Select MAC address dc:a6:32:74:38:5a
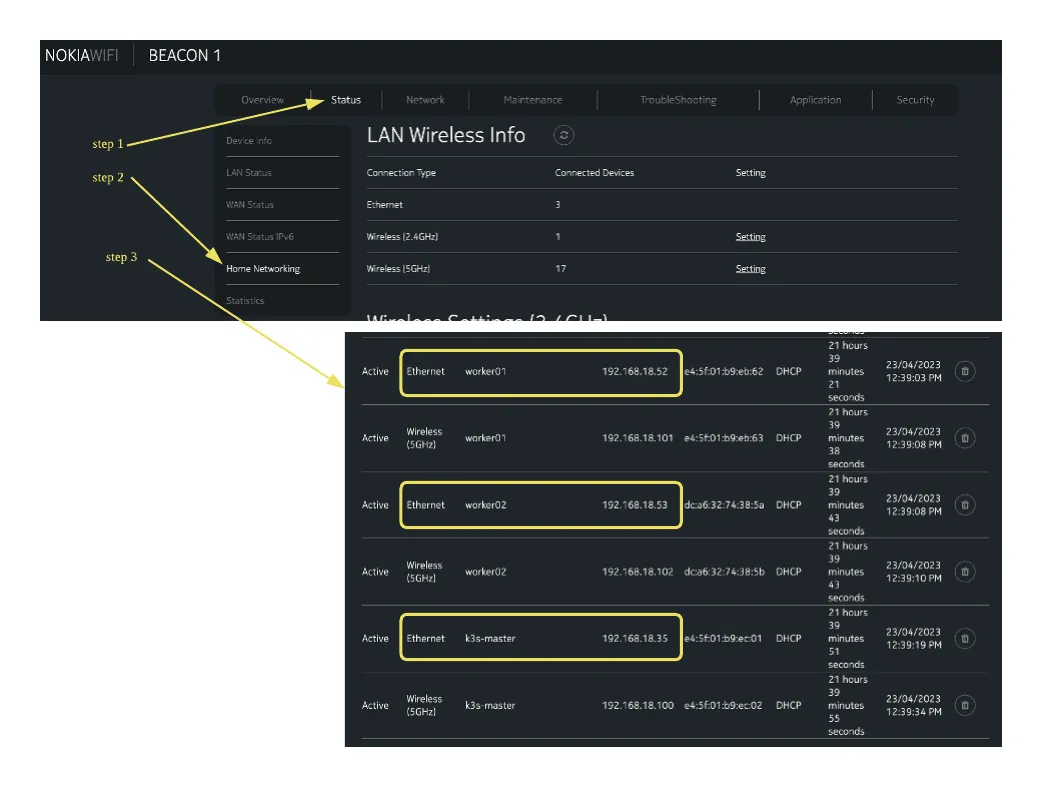This screenshot has height=786, width=1042. click(724, 505)
